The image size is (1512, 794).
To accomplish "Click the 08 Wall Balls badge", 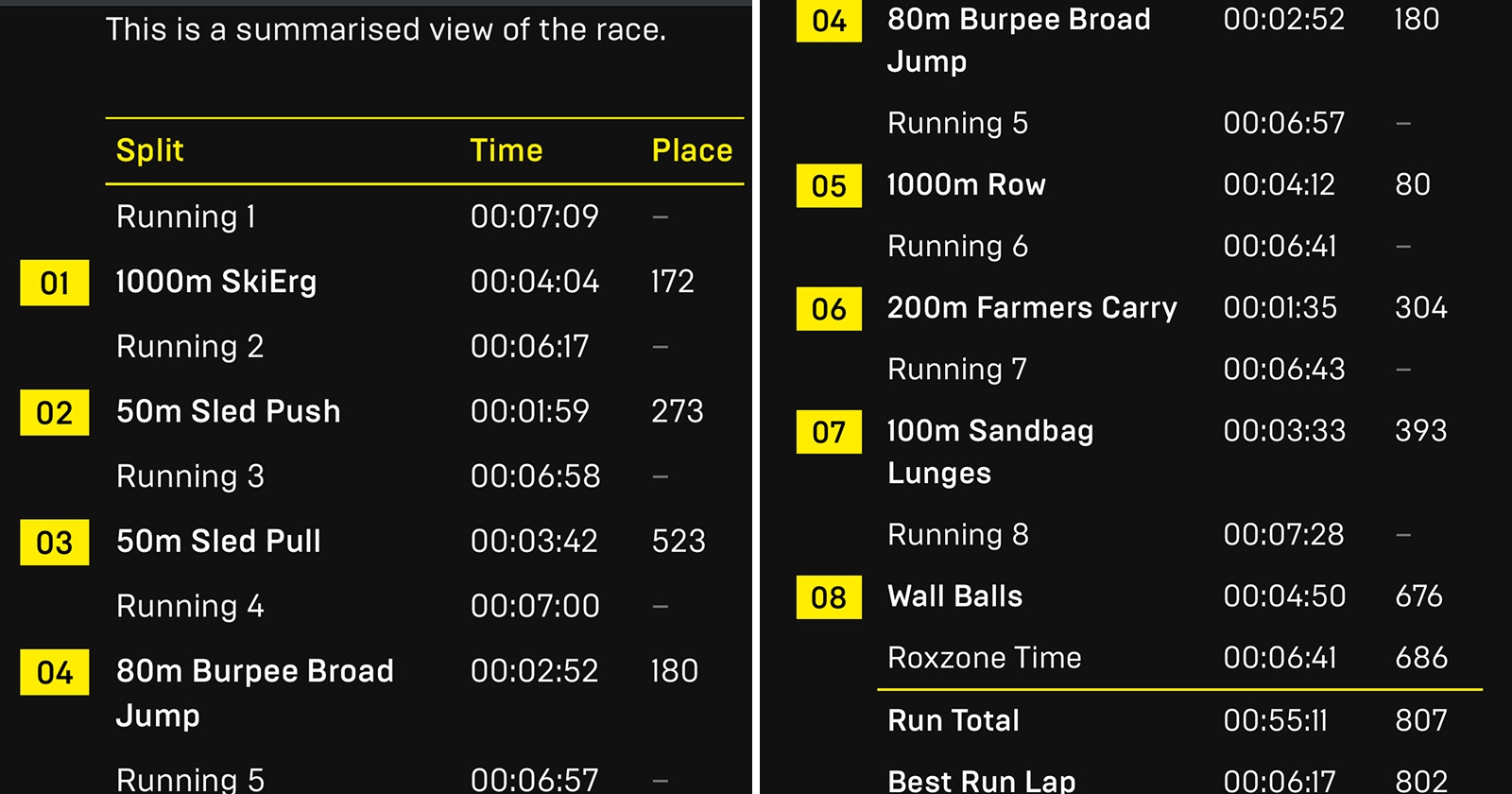I will coord(829,597).
